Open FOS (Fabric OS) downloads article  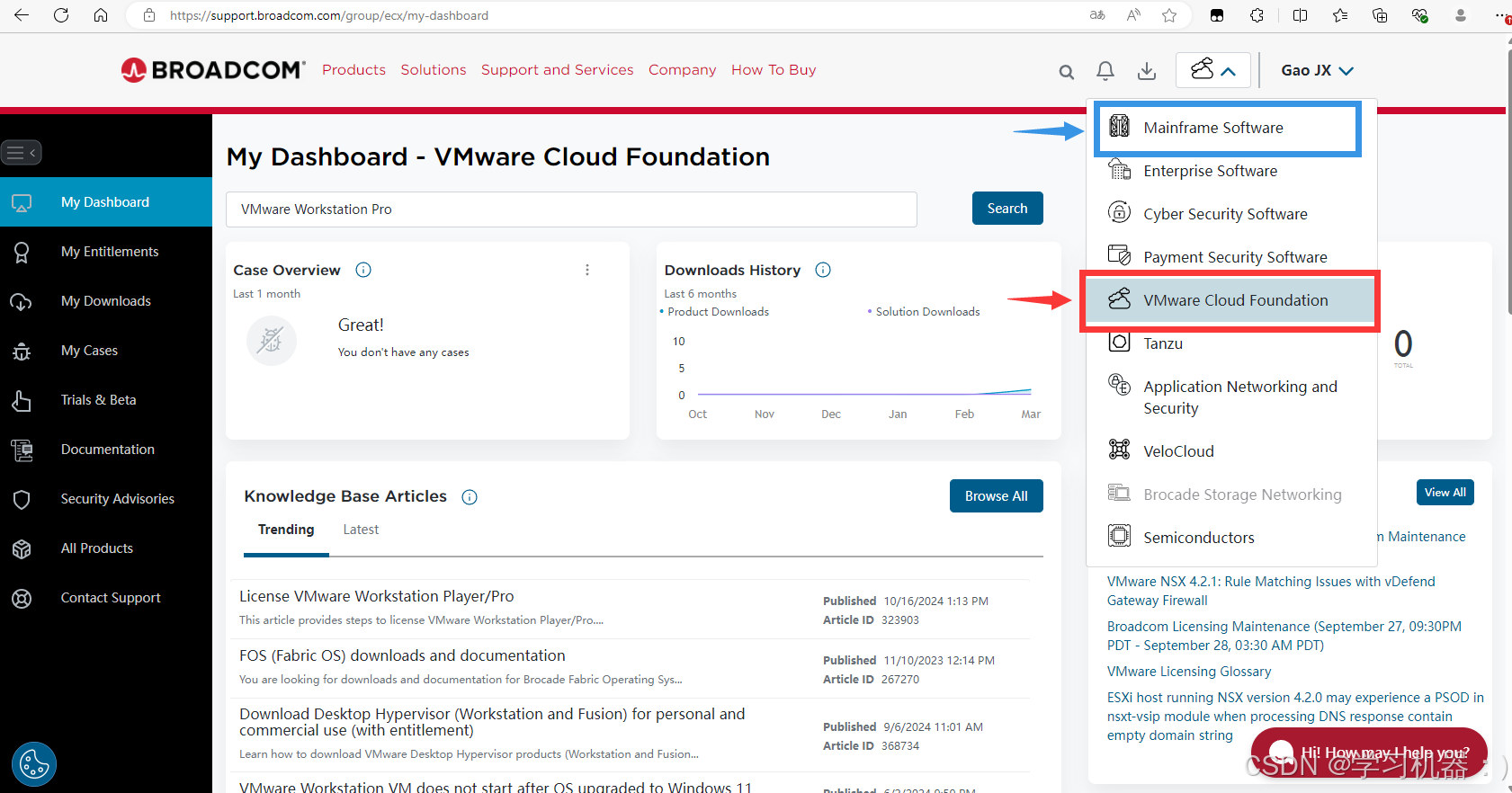pos(402,655)
